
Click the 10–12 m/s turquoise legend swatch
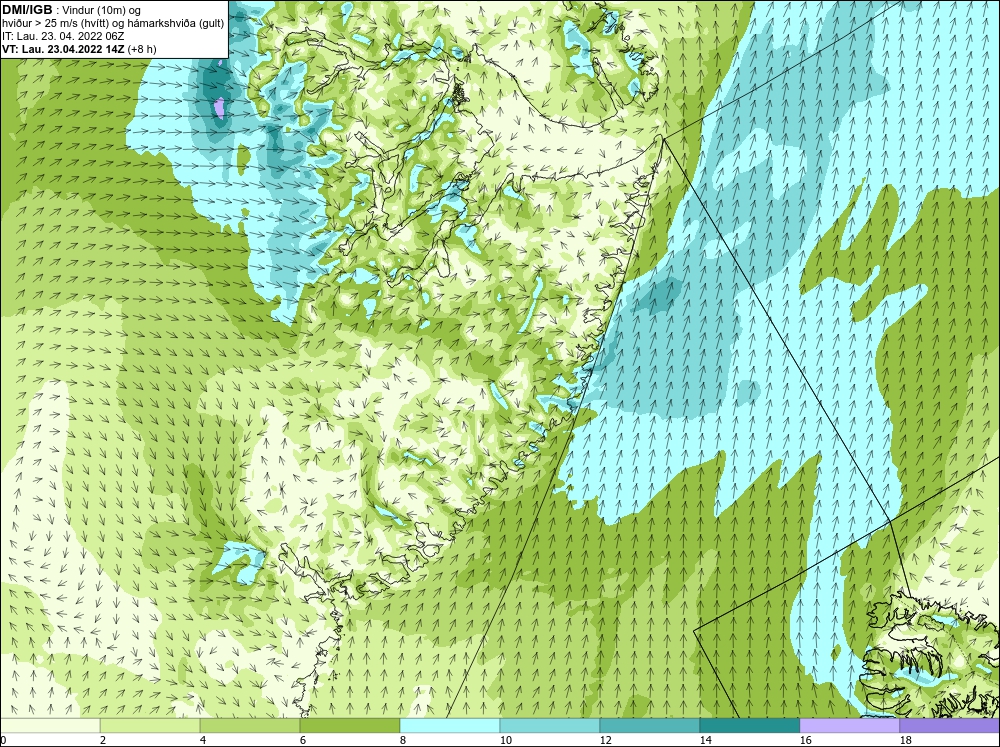[550, 726]
